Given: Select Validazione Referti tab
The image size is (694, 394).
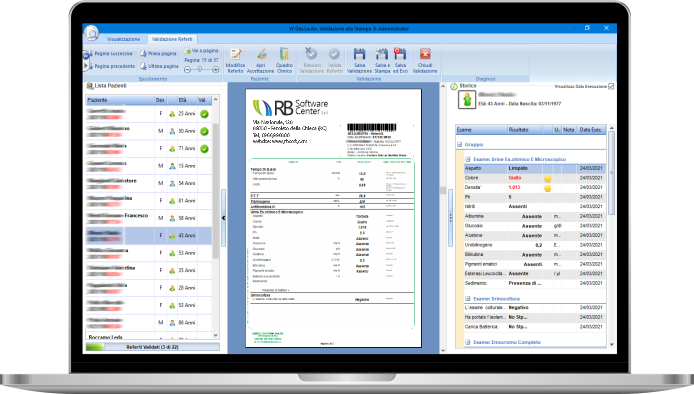Looking at the screenshot, I should (172, 39).
